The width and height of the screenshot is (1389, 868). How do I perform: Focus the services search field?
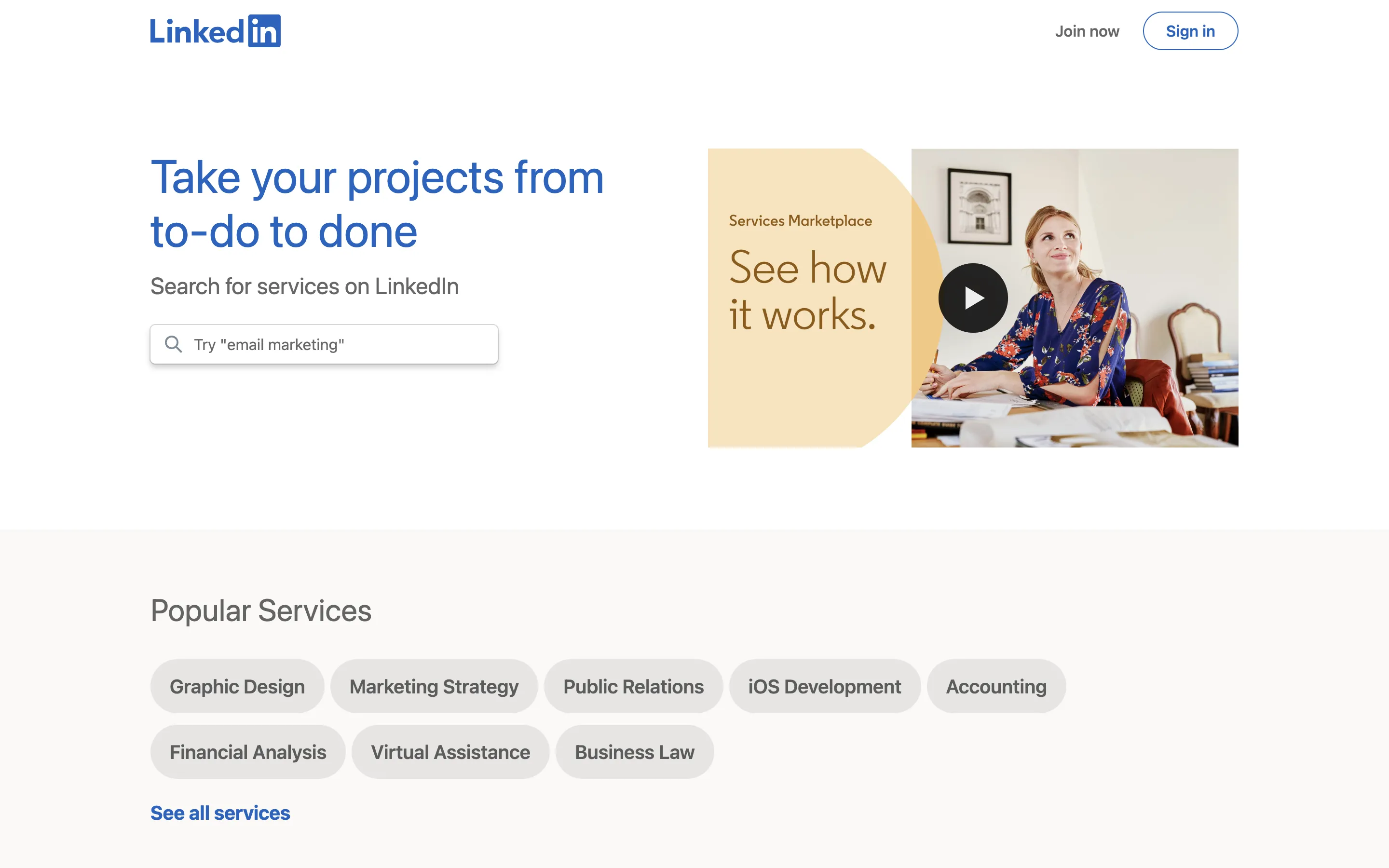pyautogui.click(x=339, y=344)
